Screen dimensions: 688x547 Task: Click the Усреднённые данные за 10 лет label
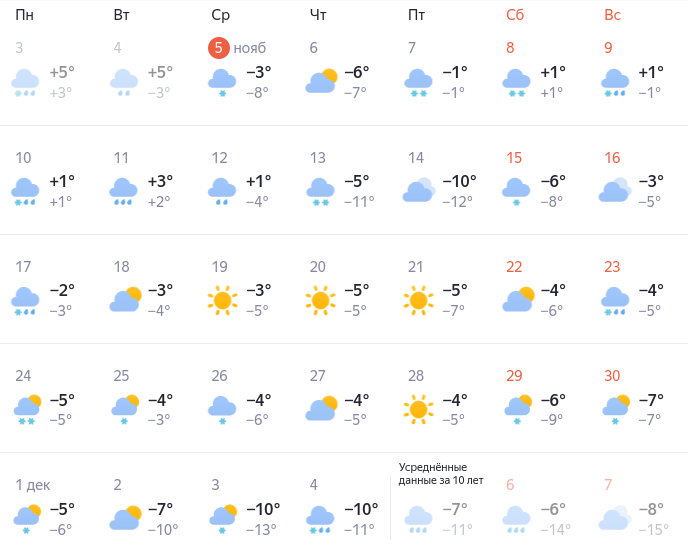click(x=440, y=473)
